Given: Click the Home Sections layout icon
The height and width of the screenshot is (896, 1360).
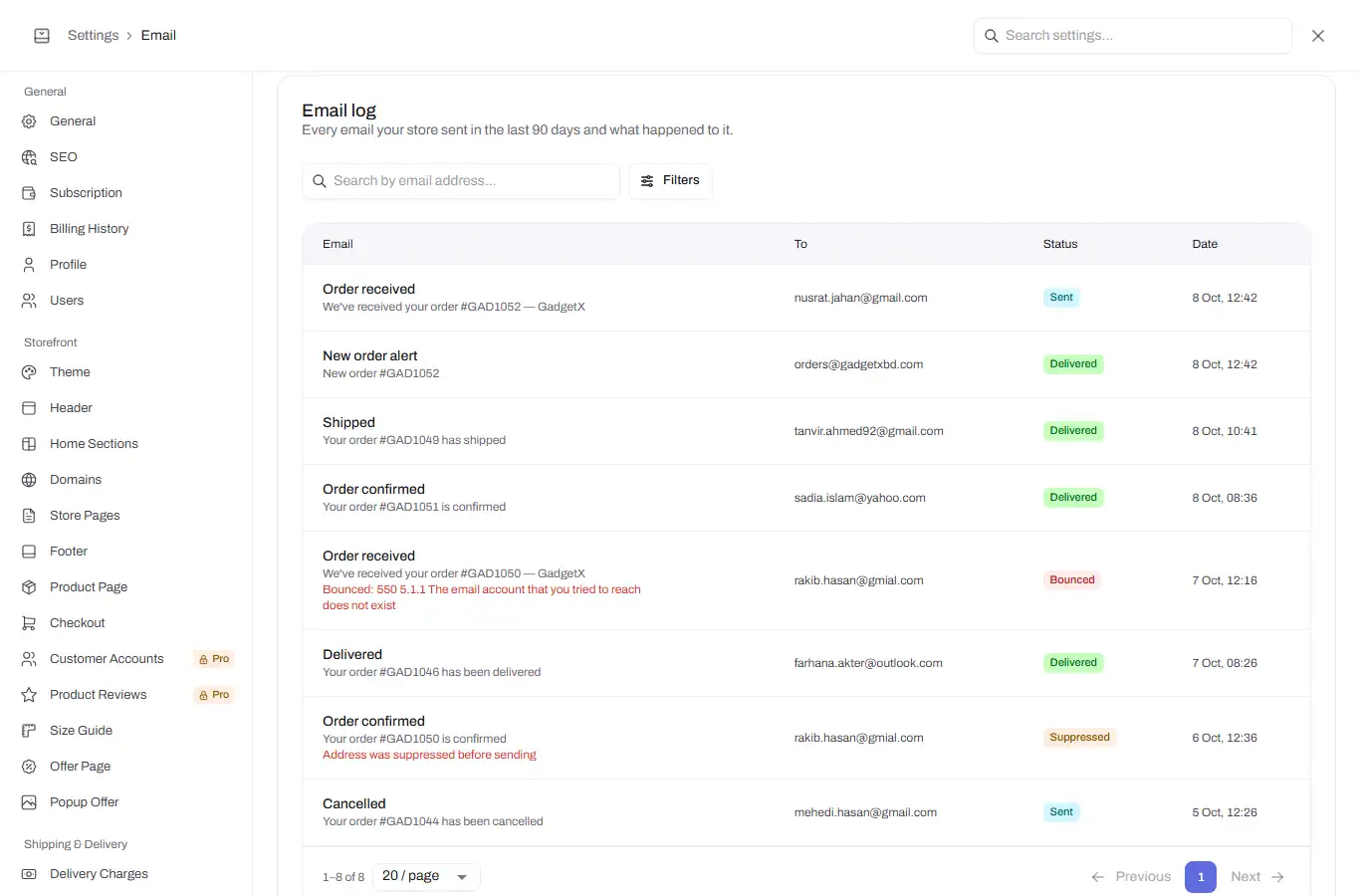Looking at the screenshot, I should (x=29, y=444).
